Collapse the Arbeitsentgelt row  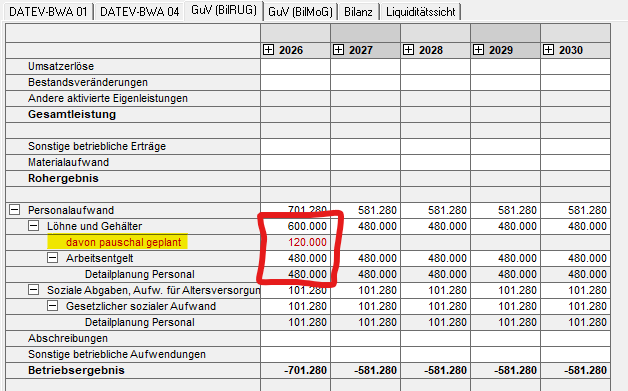(52, 258)
